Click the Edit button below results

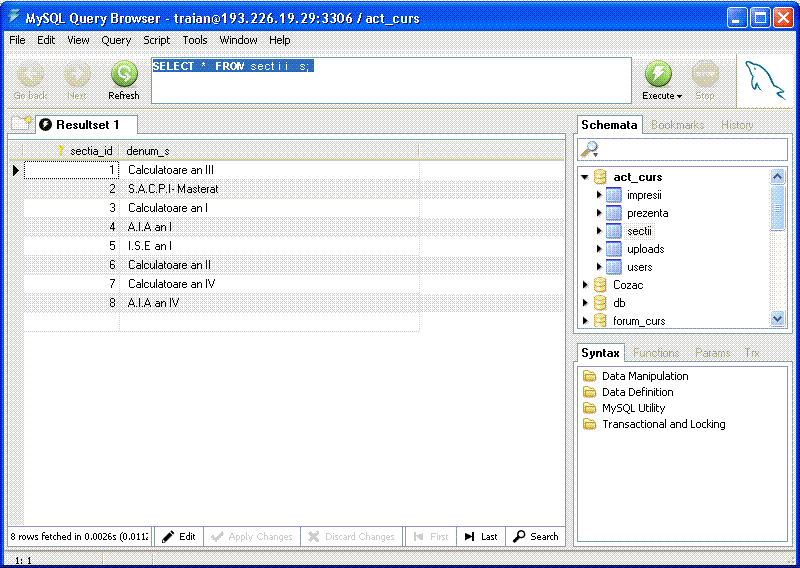[178, 537]
